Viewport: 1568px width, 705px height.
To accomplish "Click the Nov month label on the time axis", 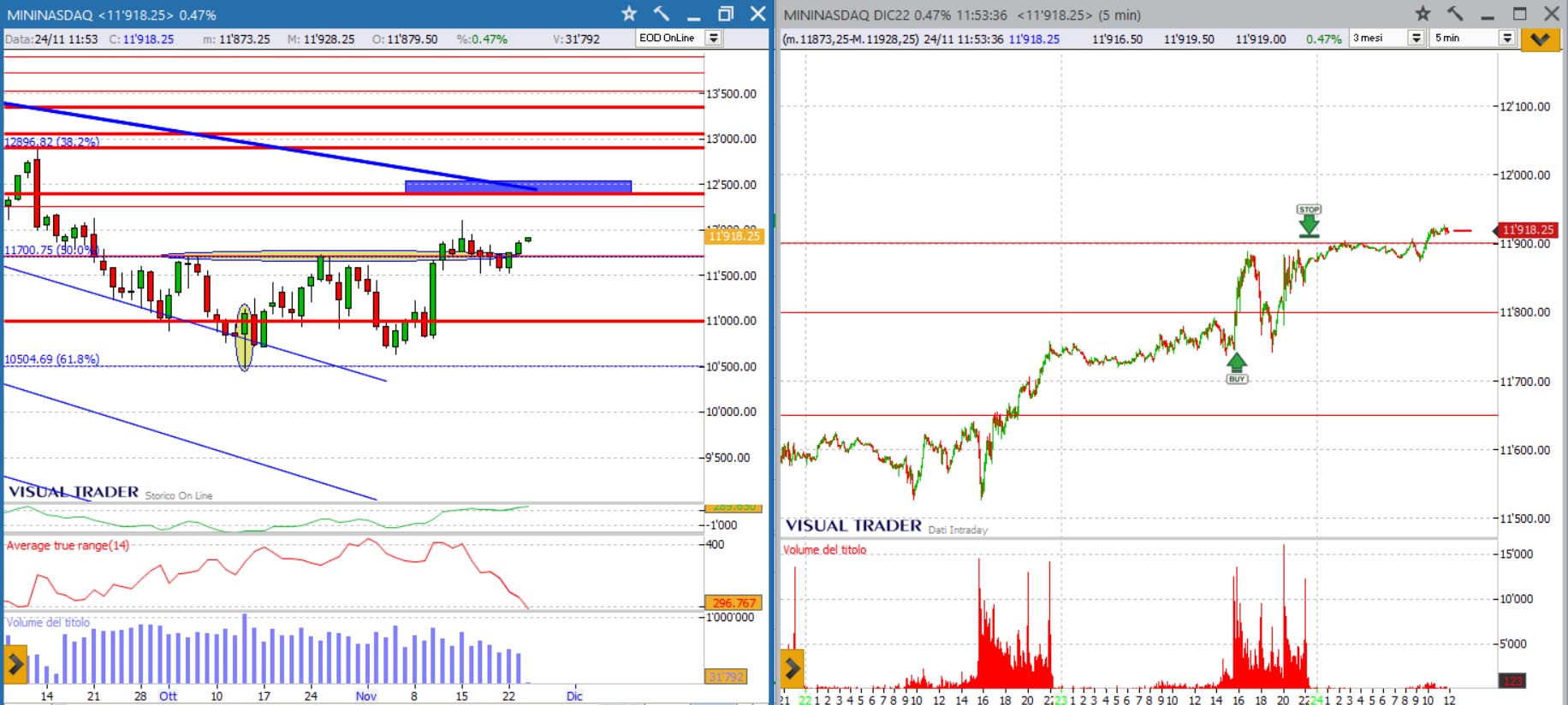I will click(x=365, y=696).
